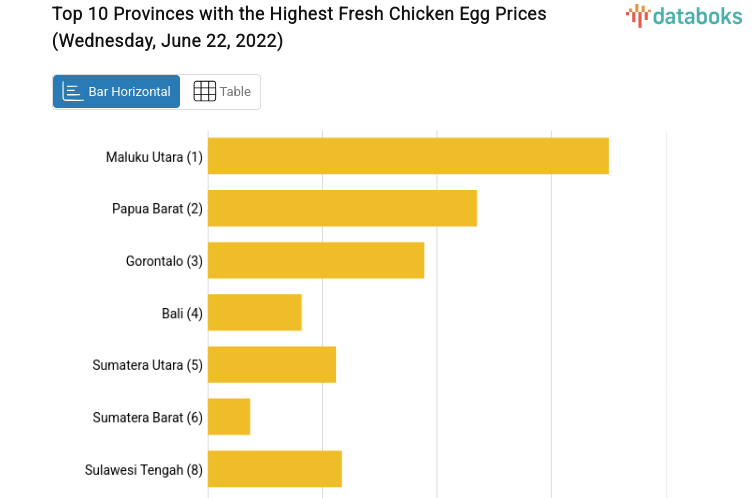This screenshot has height=498, width=753.
Task: Click the databoks logo icon
Action: point(637,15)
